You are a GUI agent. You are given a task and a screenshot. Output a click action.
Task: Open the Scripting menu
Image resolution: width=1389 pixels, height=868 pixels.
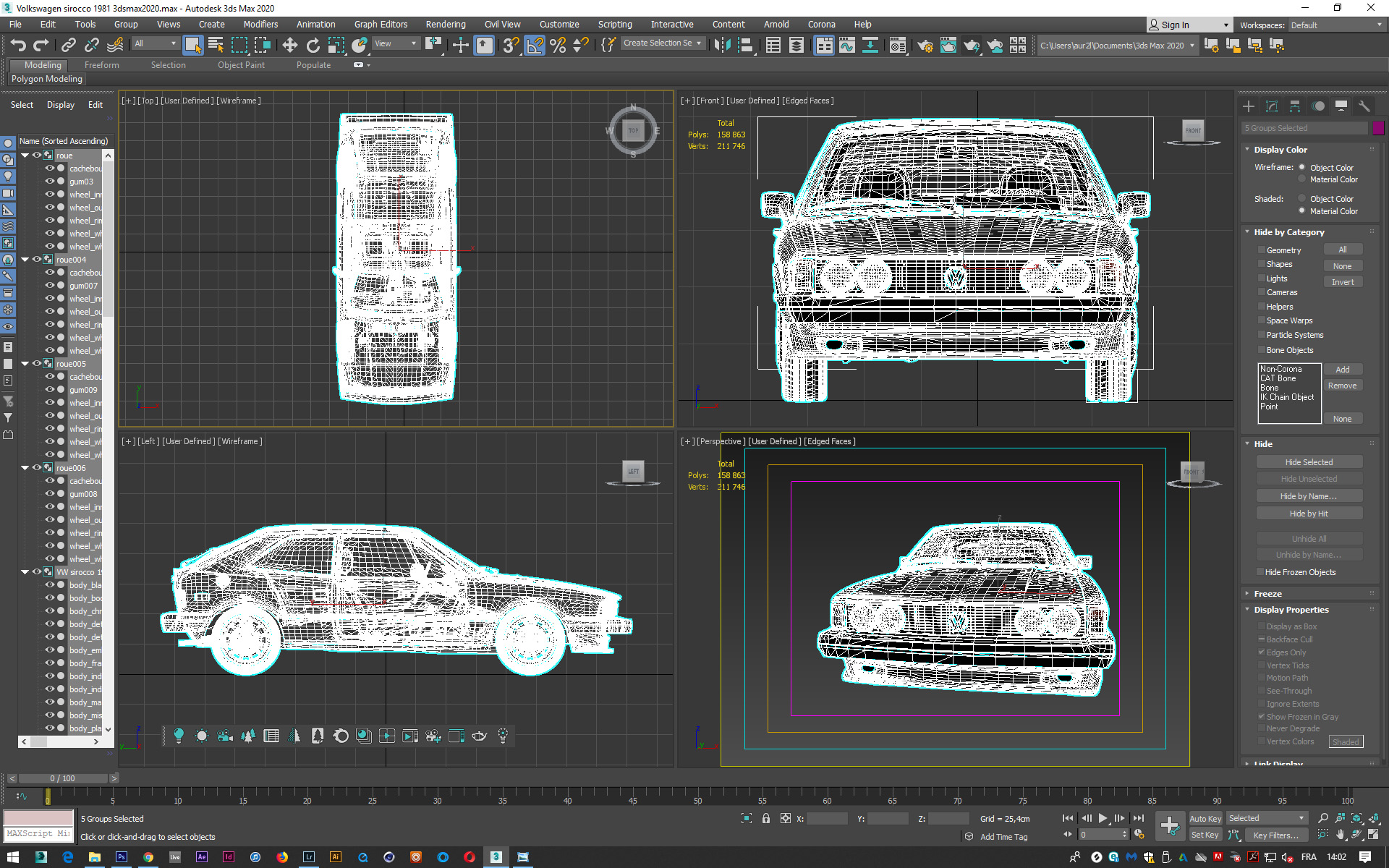point(615,25)
